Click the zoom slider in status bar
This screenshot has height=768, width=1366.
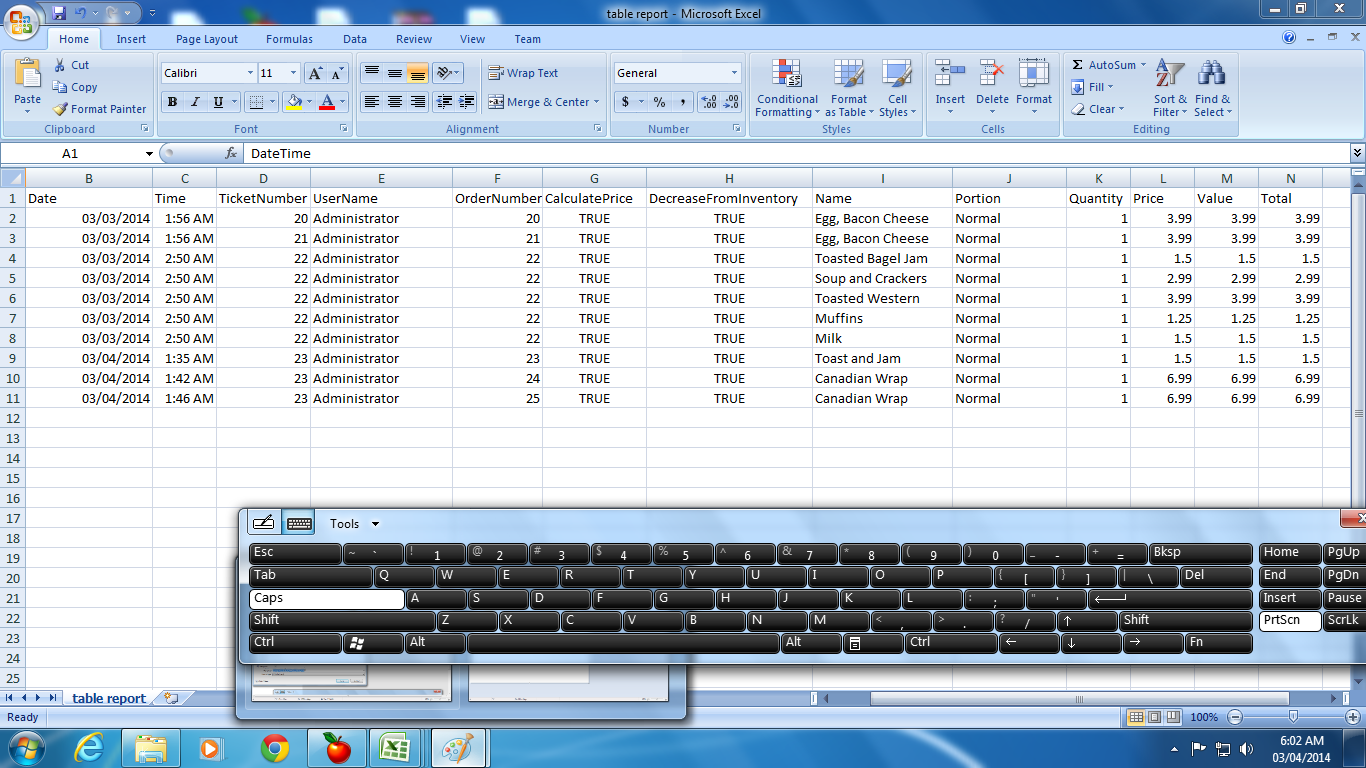[x=1293, y=717]
